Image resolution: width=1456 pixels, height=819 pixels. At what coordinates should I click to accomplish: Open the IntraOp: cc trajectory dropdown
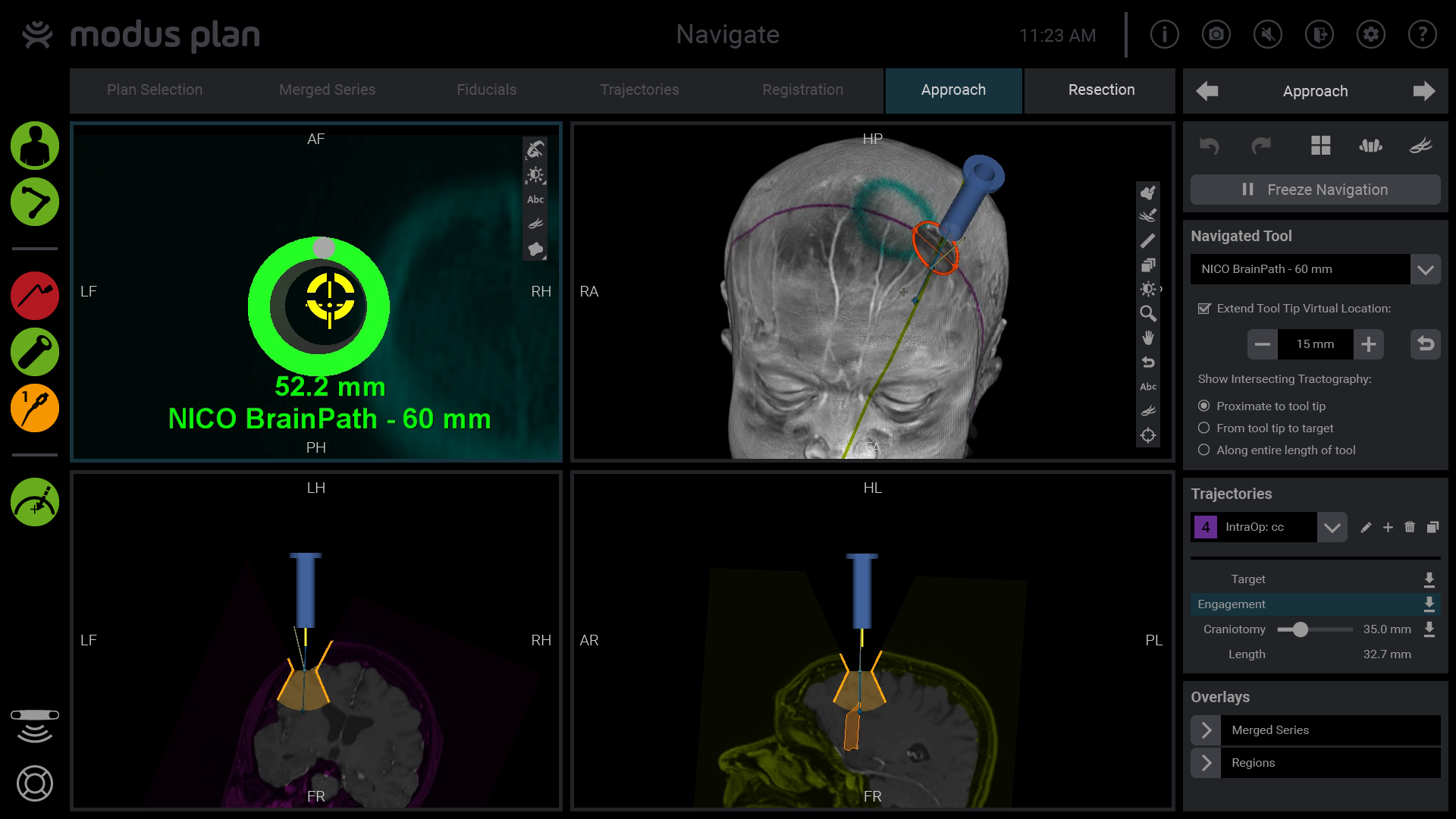pyautogui.click(x=1332, y=528)
